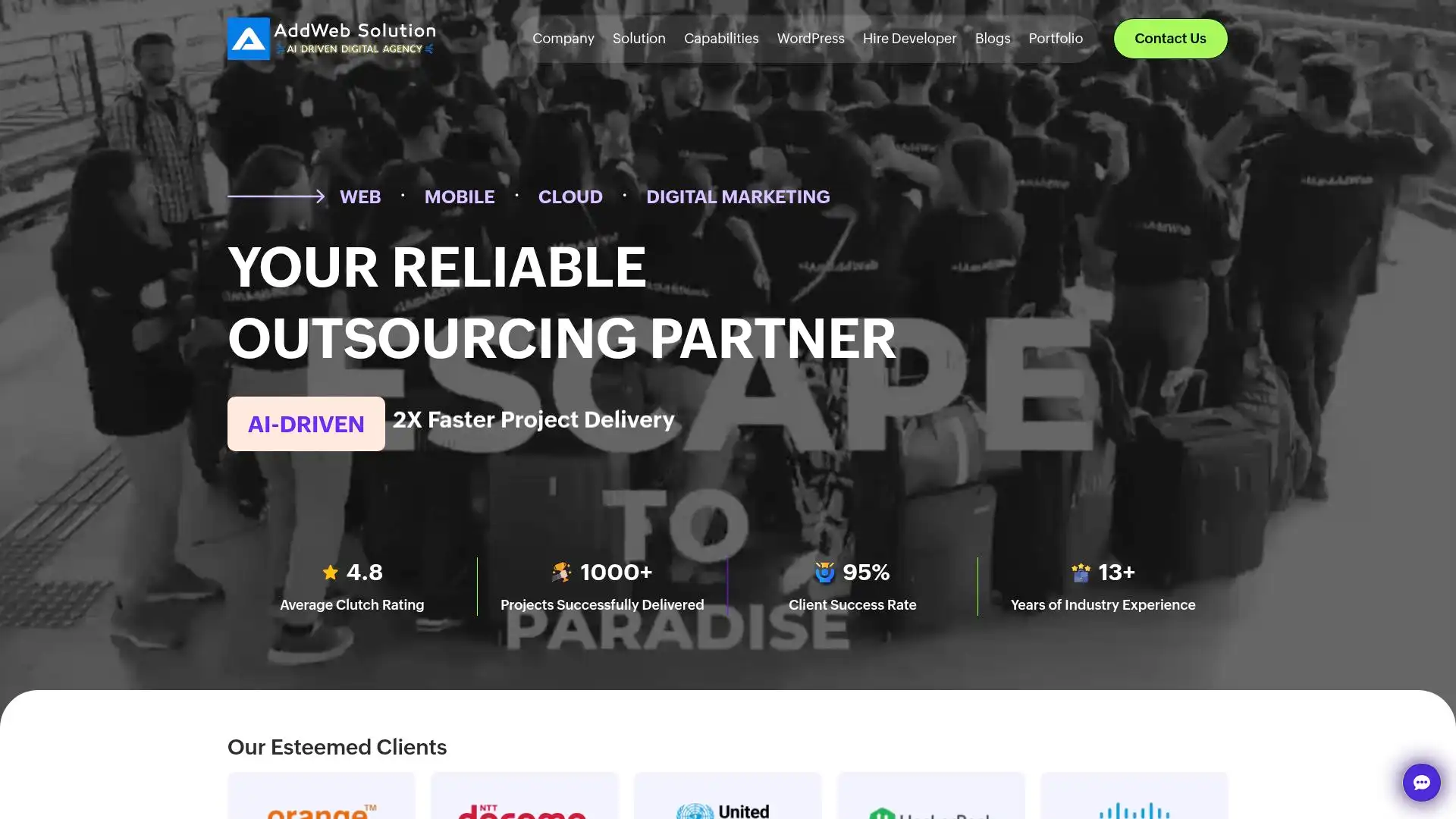Open the Solution menu
The image size is (1456, 819).
(x=639, y=39)
